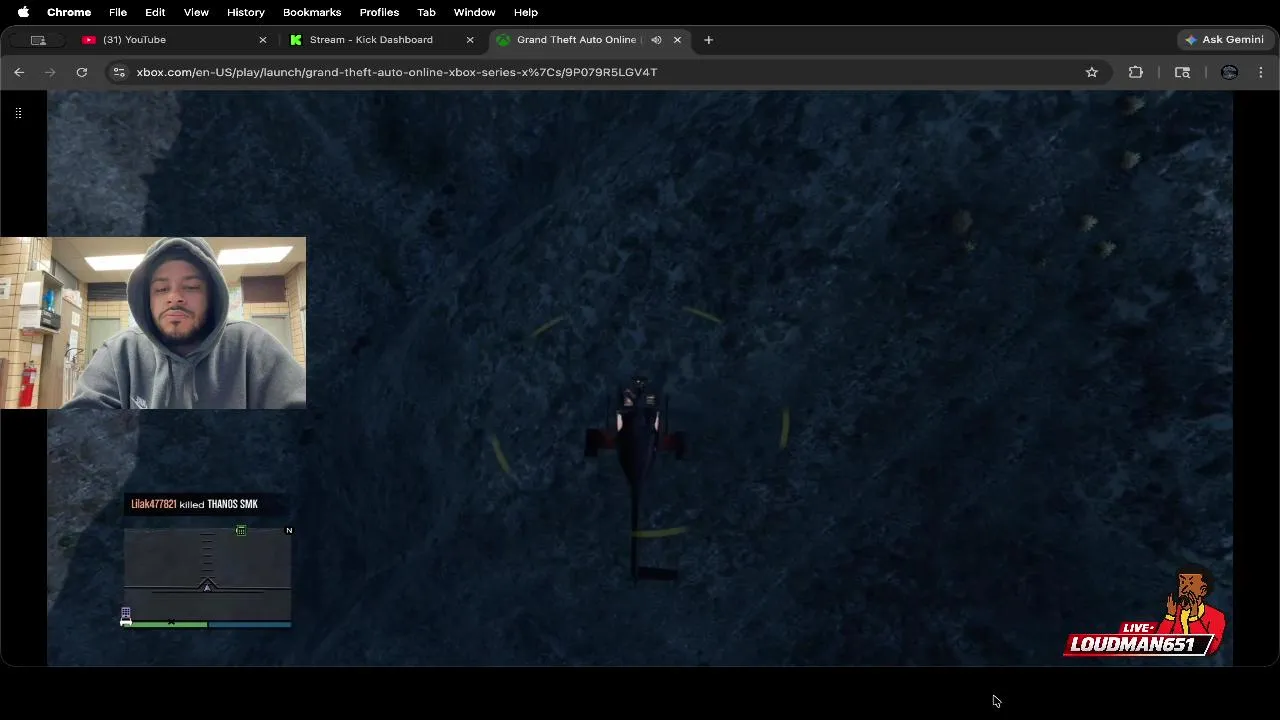The height and width of the screenshot is (720, 1280).
Task: Go back to the previous page
Action: 19,72
